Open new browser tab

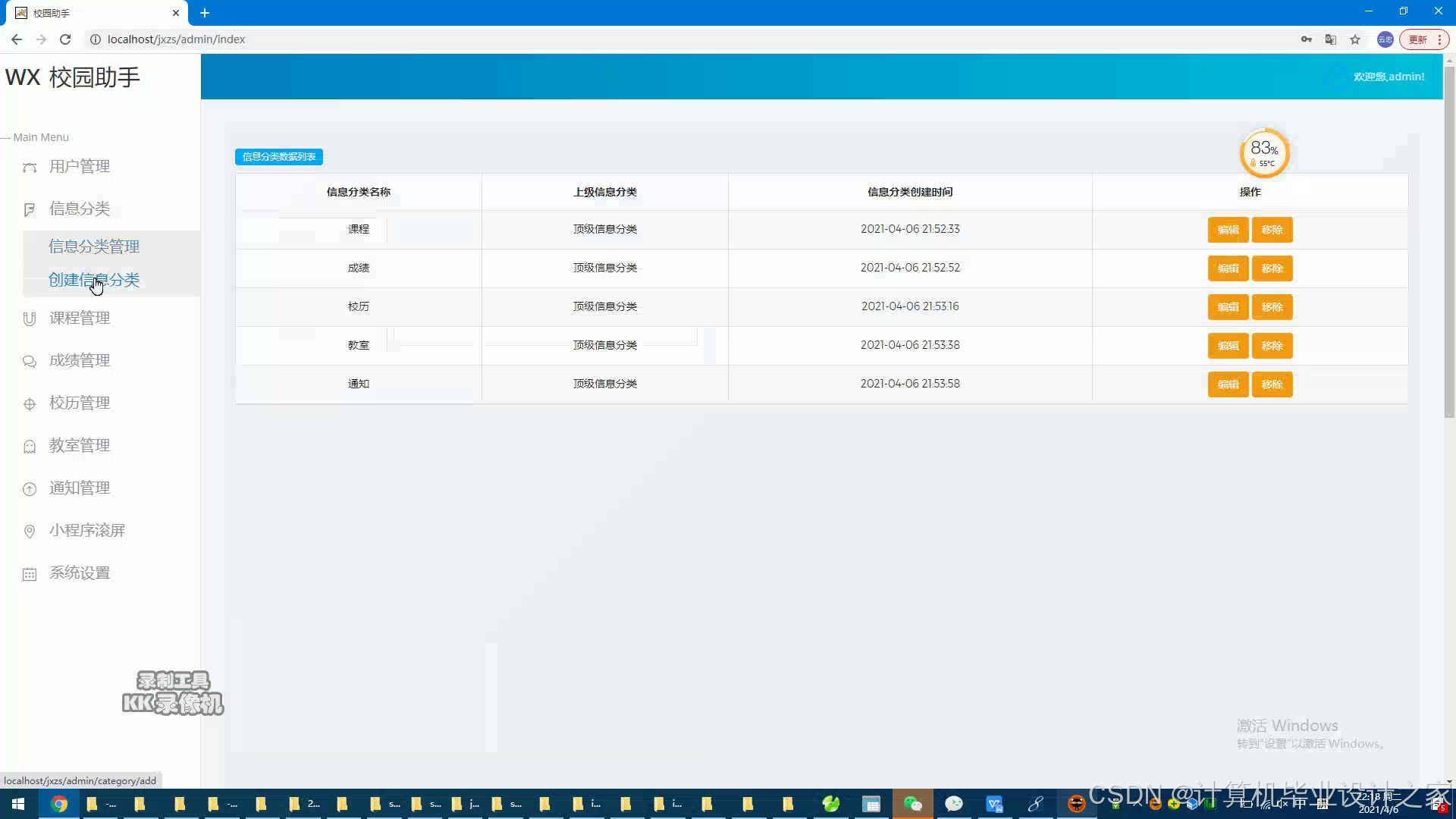205,13
